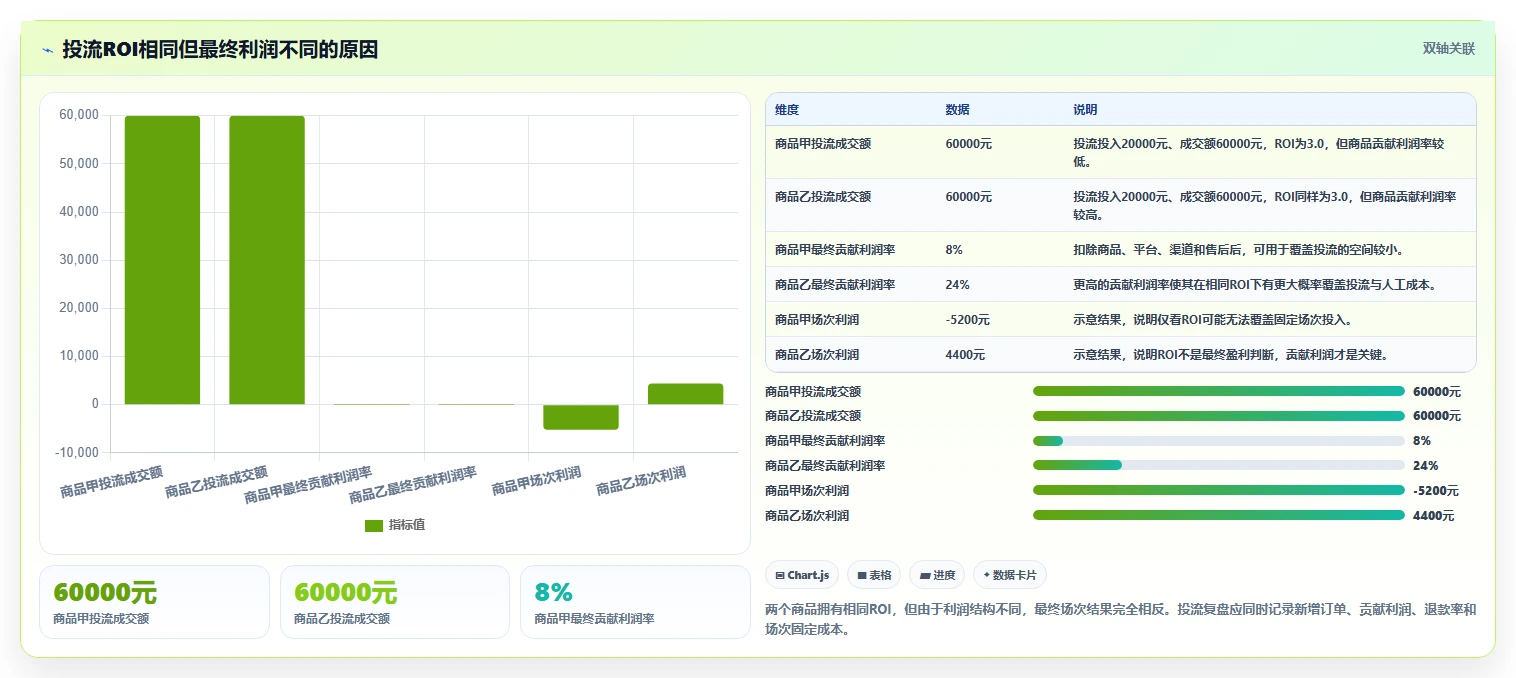1516x678 pixels.
Task: Click table cell 商品甲最终贡献利润率
Action: pos(835,249)
